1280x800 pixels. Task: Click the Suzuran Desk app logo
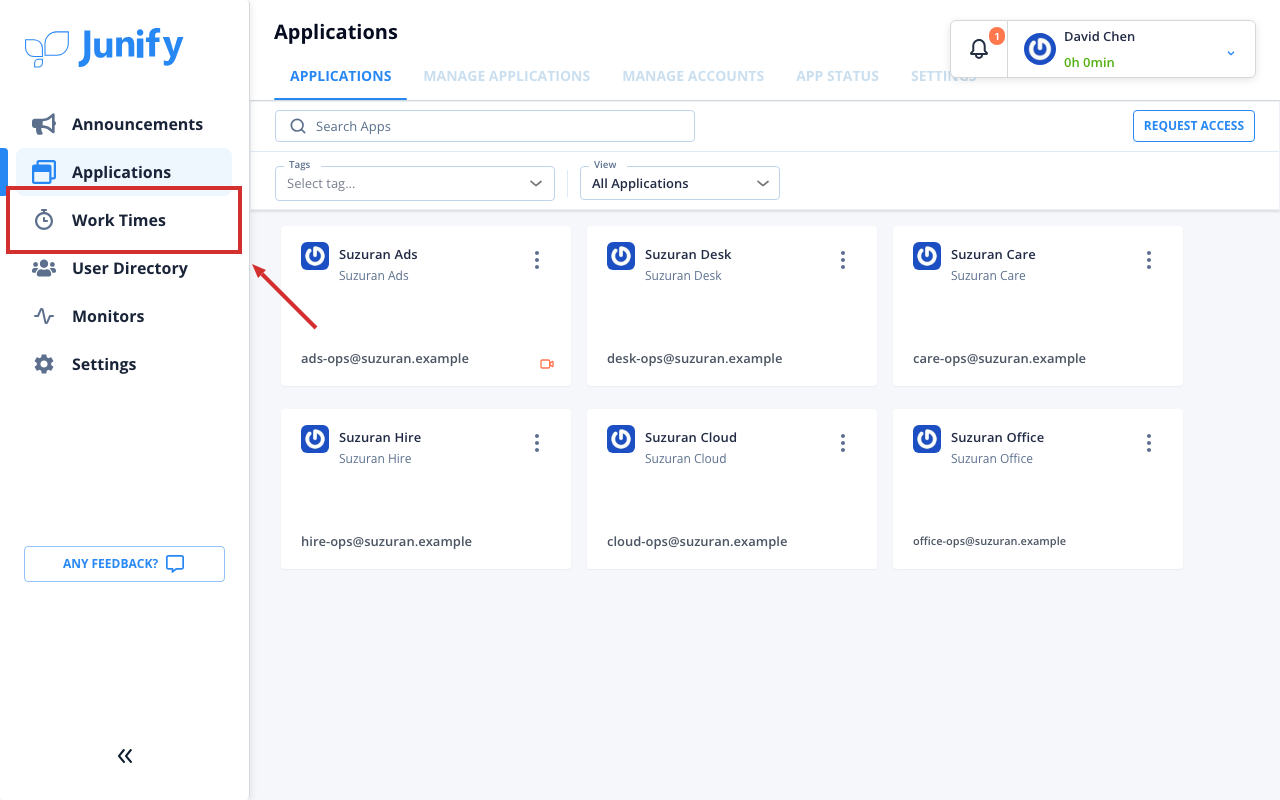(621, 256)
